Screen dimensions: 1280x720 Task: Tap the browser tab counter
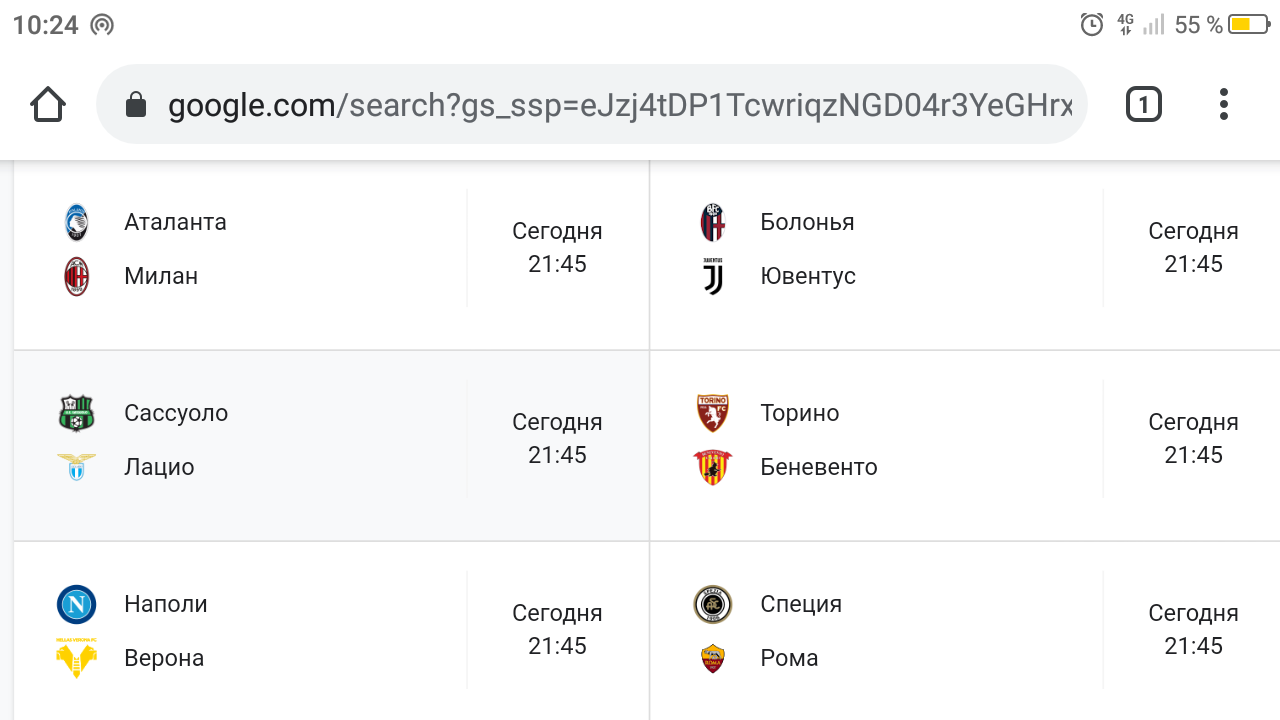click(x=1143, y=103)
